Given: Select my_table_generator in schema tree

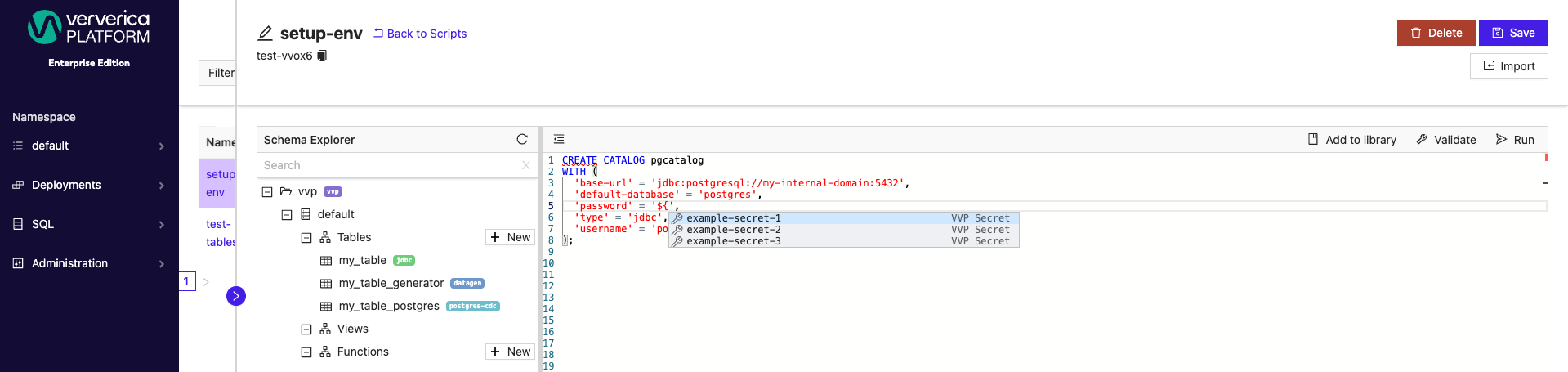Looking at the screenshot, I should (x=391, y=283).
